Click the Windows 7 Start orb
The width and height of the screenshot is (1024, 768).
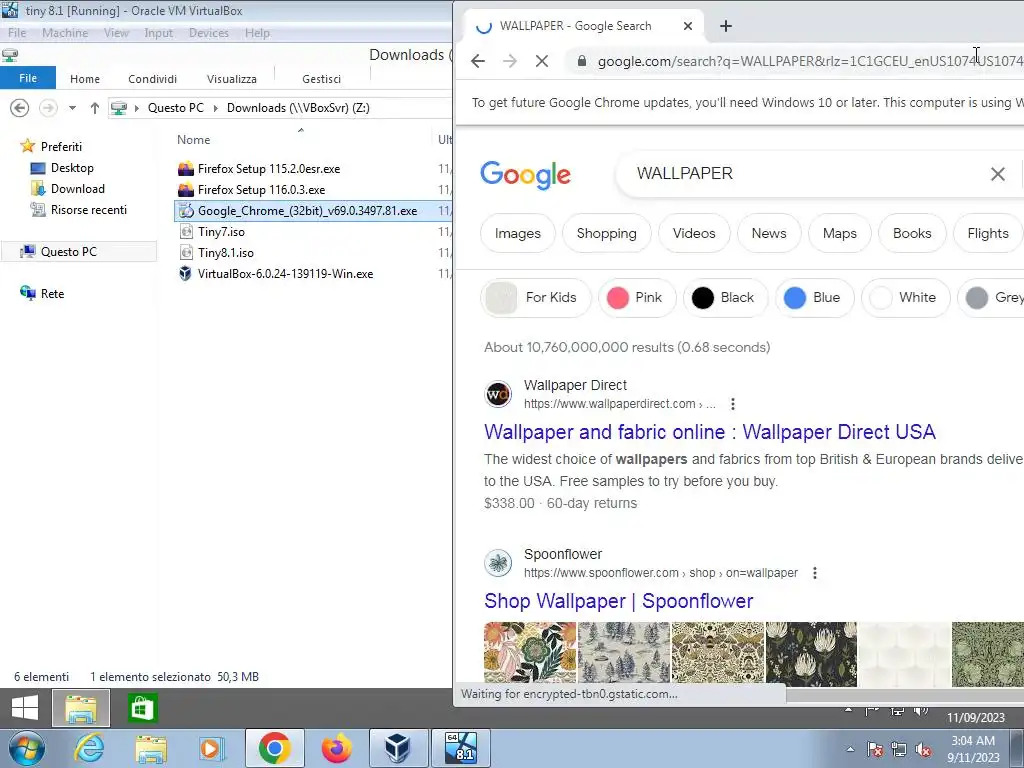[26, 748]
